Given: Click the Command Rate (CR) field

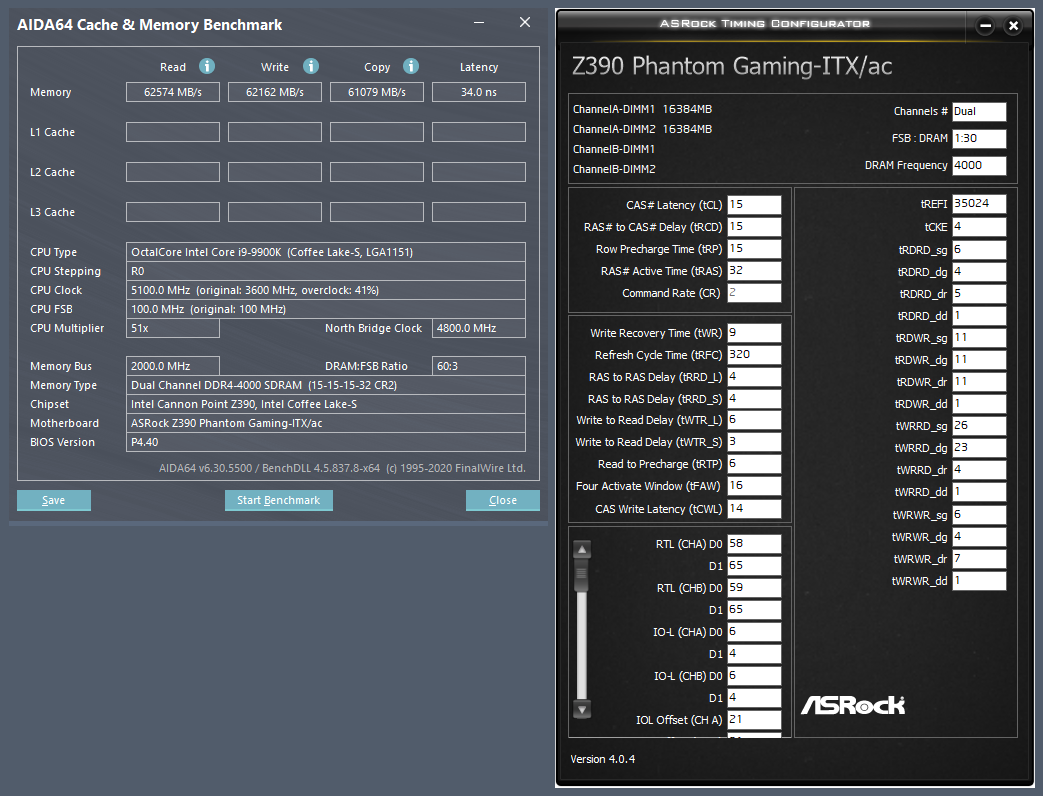Looking at the screenshot, I should coord(754,293).
